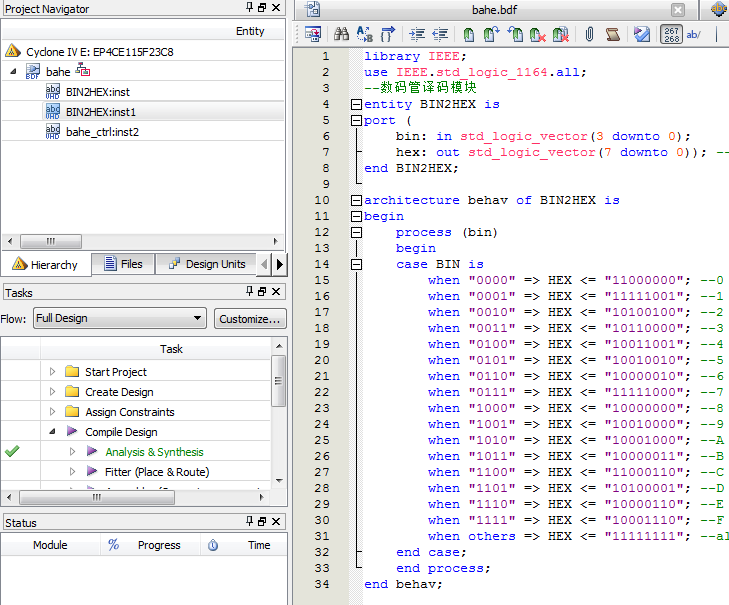The width and height of the screenshot is (729, 605).
Task: Collapse the process (bin) code fold
Action: click(x=356, y=233)
